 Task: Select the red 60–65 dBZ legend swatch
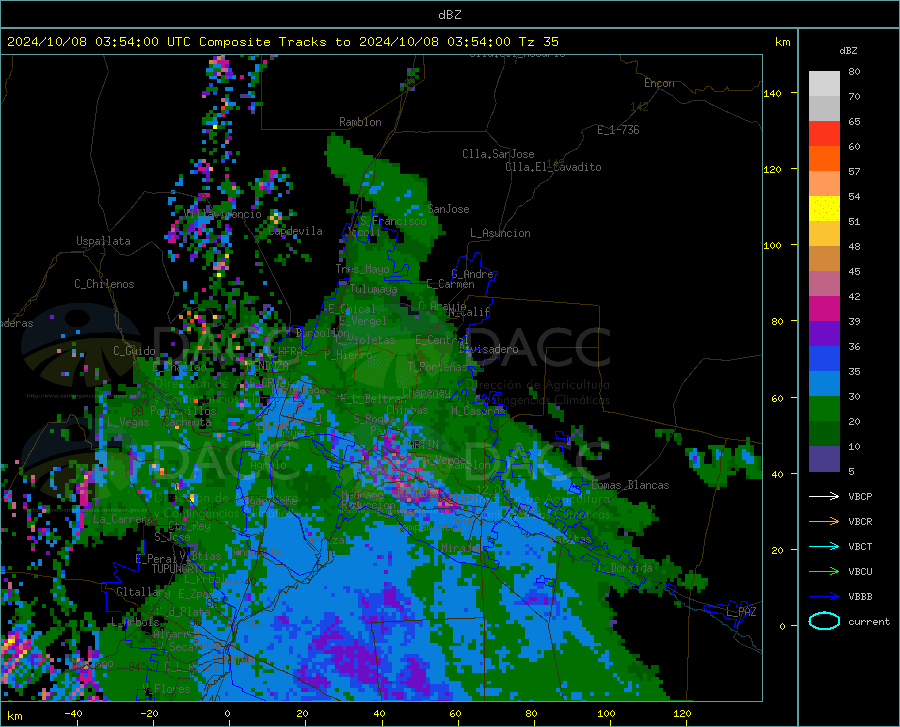[x=824, y=134]
